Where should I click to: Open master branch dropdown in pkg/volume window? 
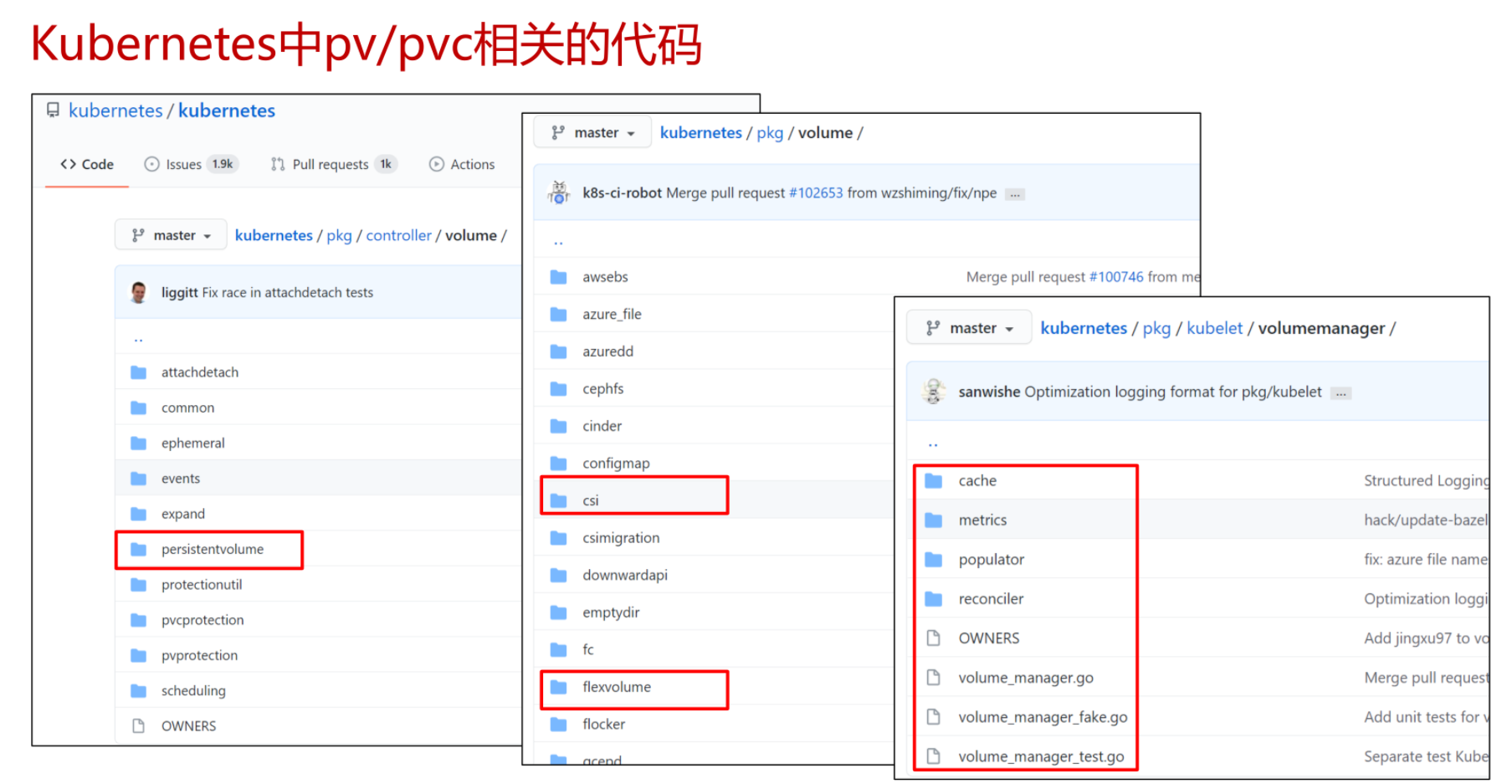click(592, 133)
